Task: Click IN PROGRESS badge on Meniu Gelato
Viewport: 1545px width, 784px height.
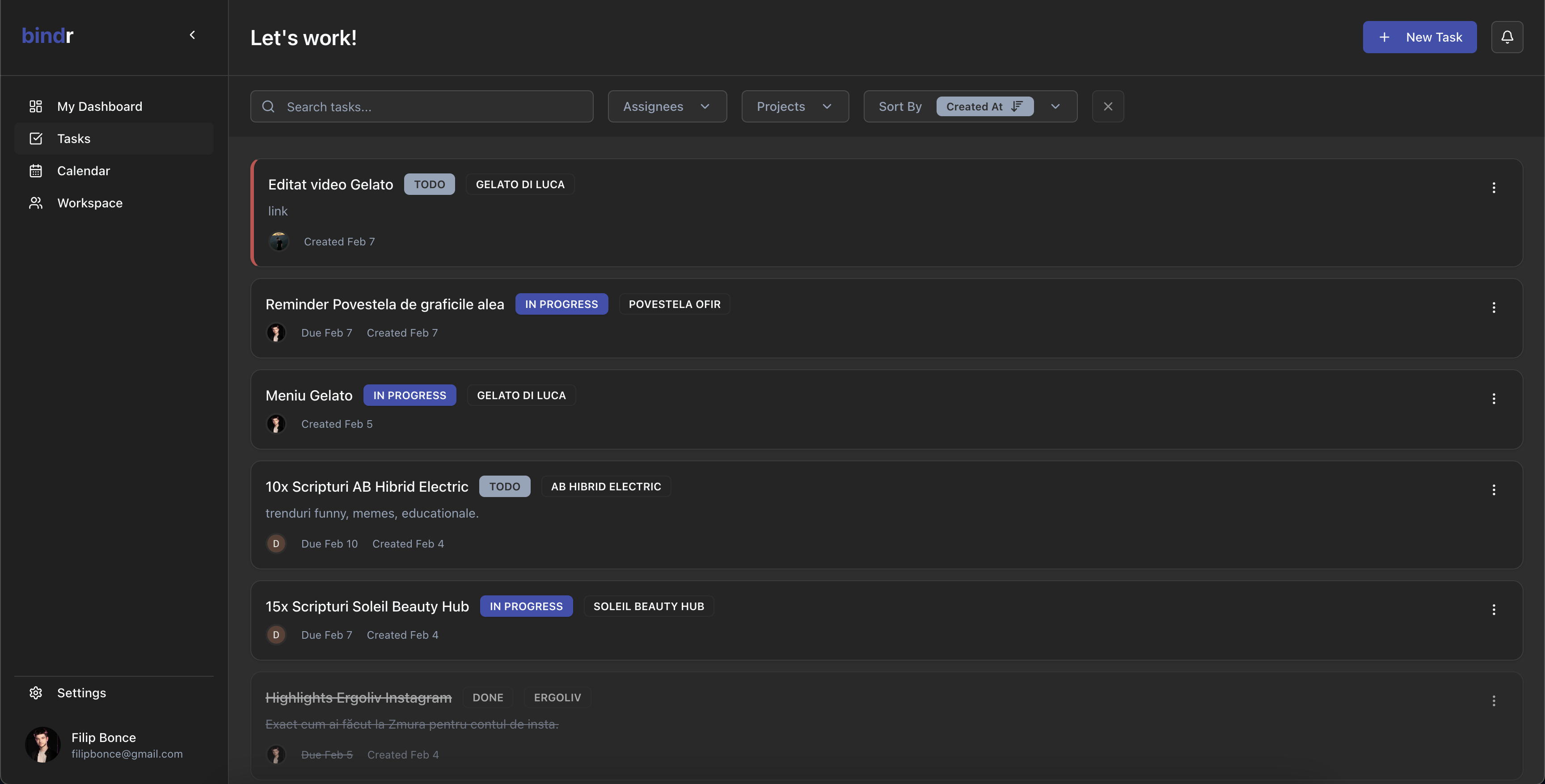Action: pyautogui.click(x=409, y=395)
